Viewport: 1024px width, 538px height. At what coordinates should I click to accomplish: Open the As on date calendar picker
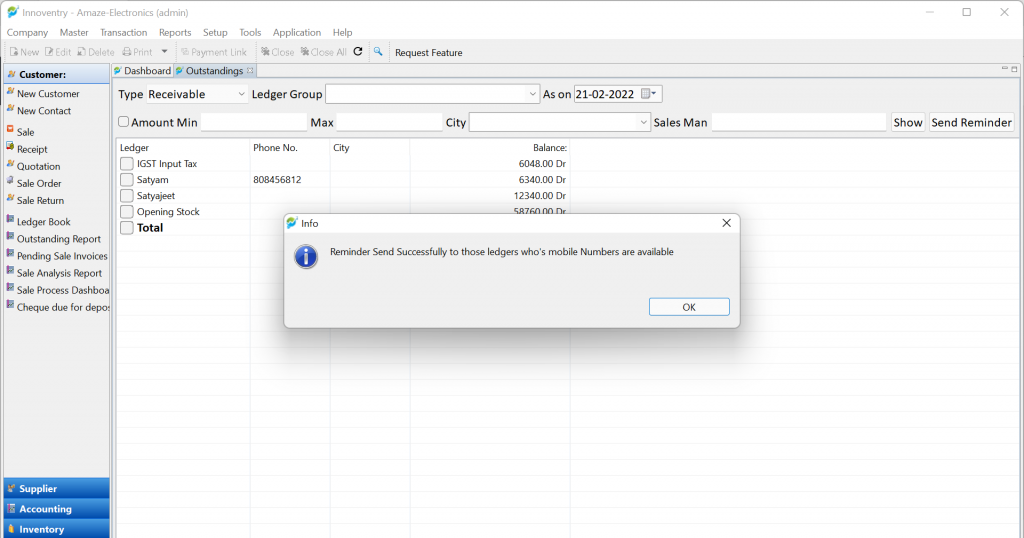648,94
